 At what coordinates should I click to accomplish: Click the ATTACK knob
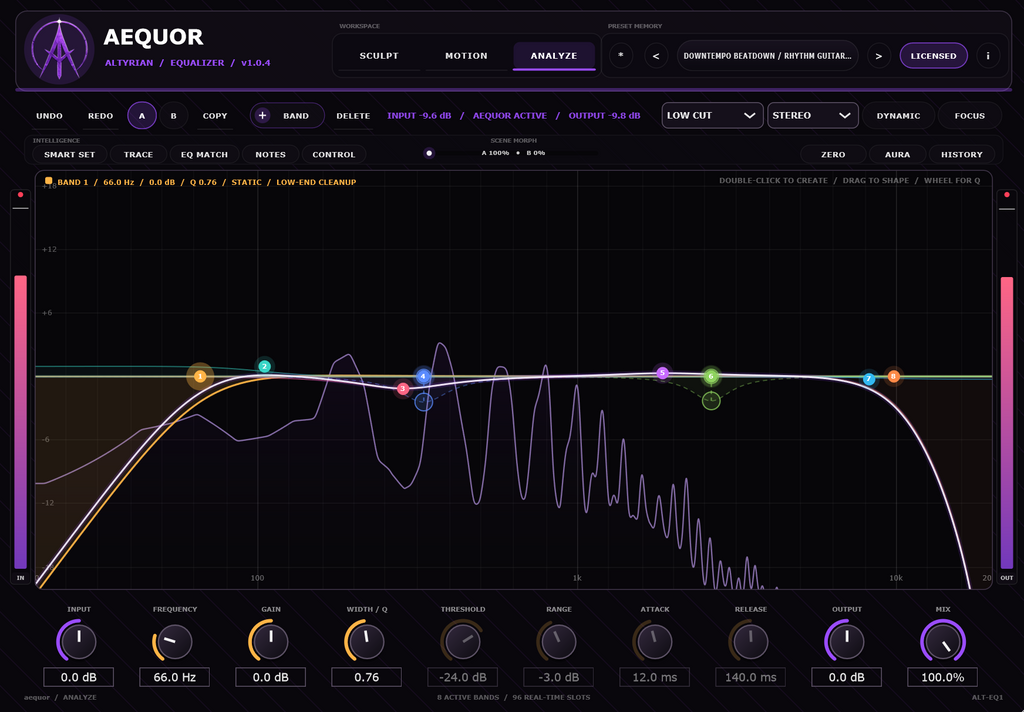pyautogui.click(x=655, y=641)
